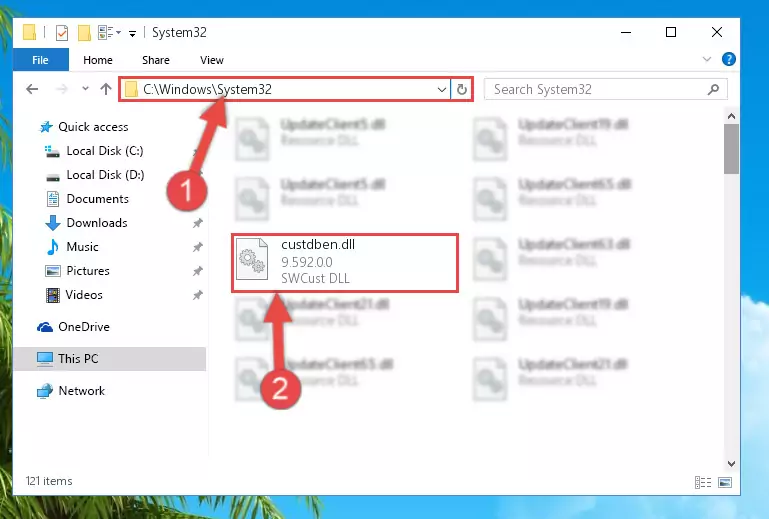Viewport: 769px width, 519px height.
Task: Click the vertical scrollbar thumb
Action: (x=731, y=149)
